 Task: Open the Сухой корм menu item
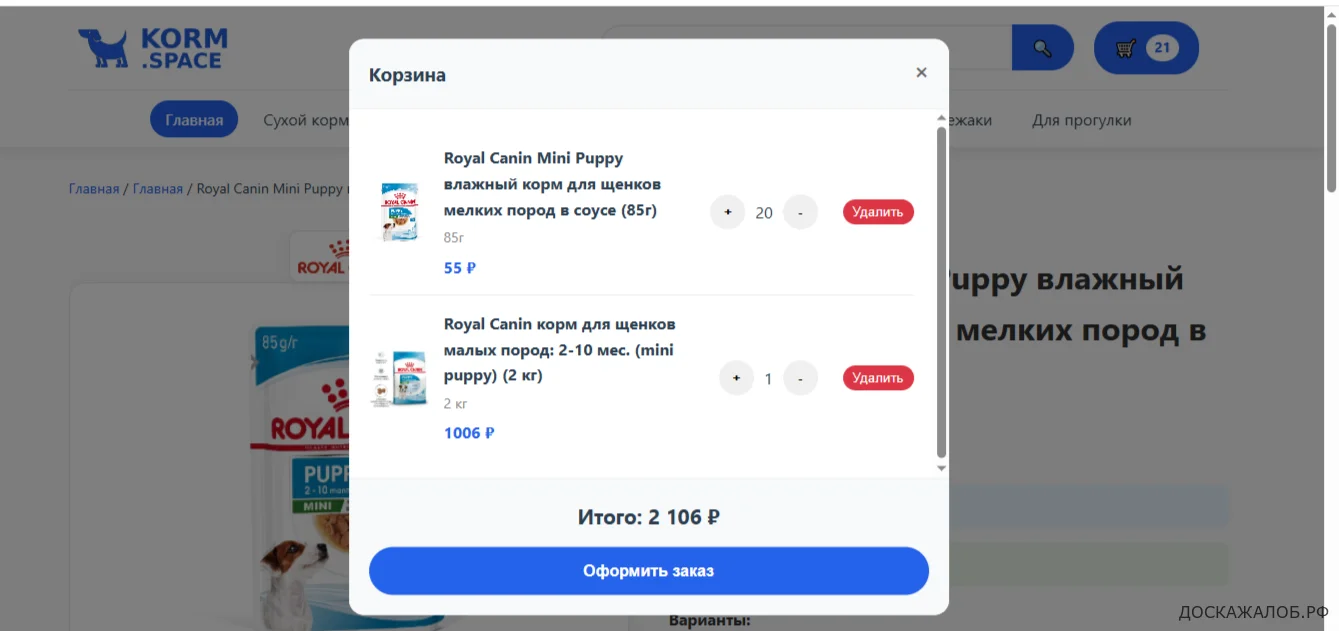click(305, 120)
